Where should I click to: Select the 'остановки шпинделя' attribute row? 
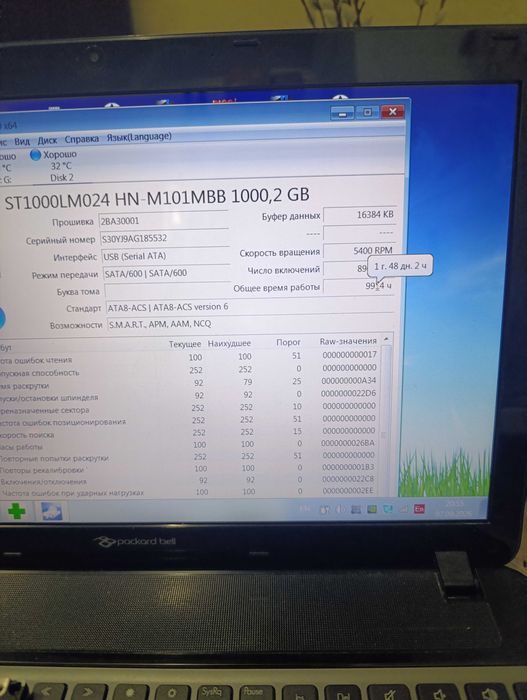click(x=190, y=395)
